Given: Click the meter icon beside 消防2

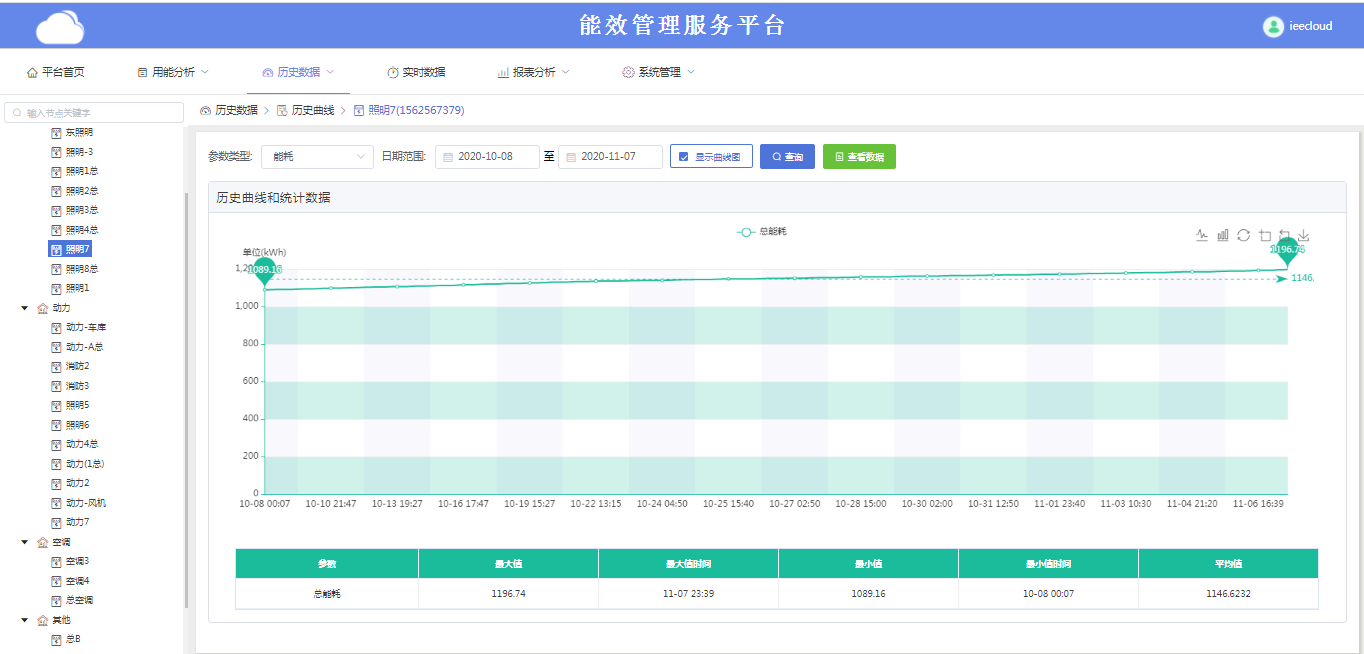Looking at the screenshot, I should tap(56, 366).
